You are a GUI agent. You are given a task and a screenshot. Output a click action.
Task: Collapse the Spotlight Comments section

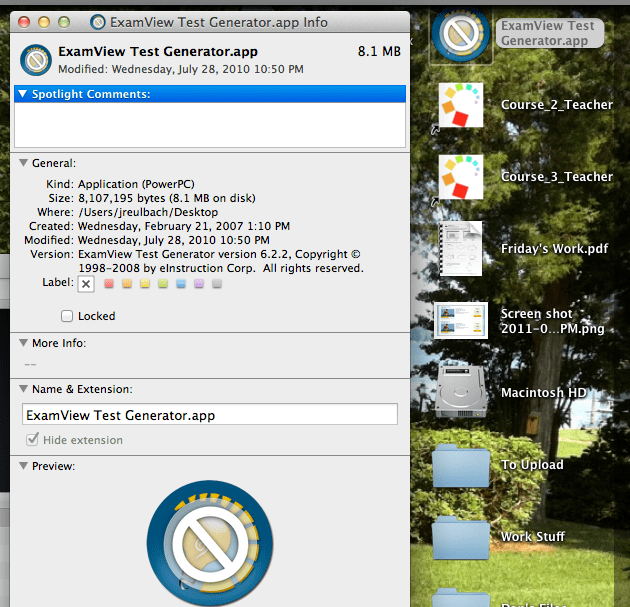pos(23,94)
